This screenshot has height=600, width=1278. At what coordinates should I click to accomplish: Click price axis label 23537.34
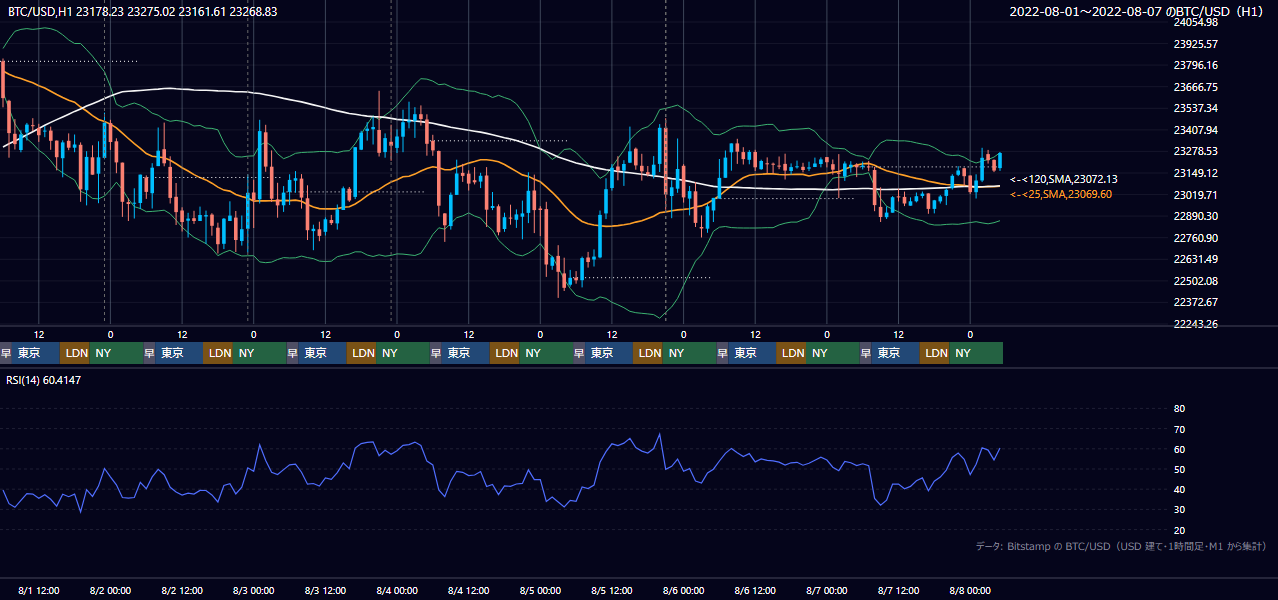(1195, 108)
